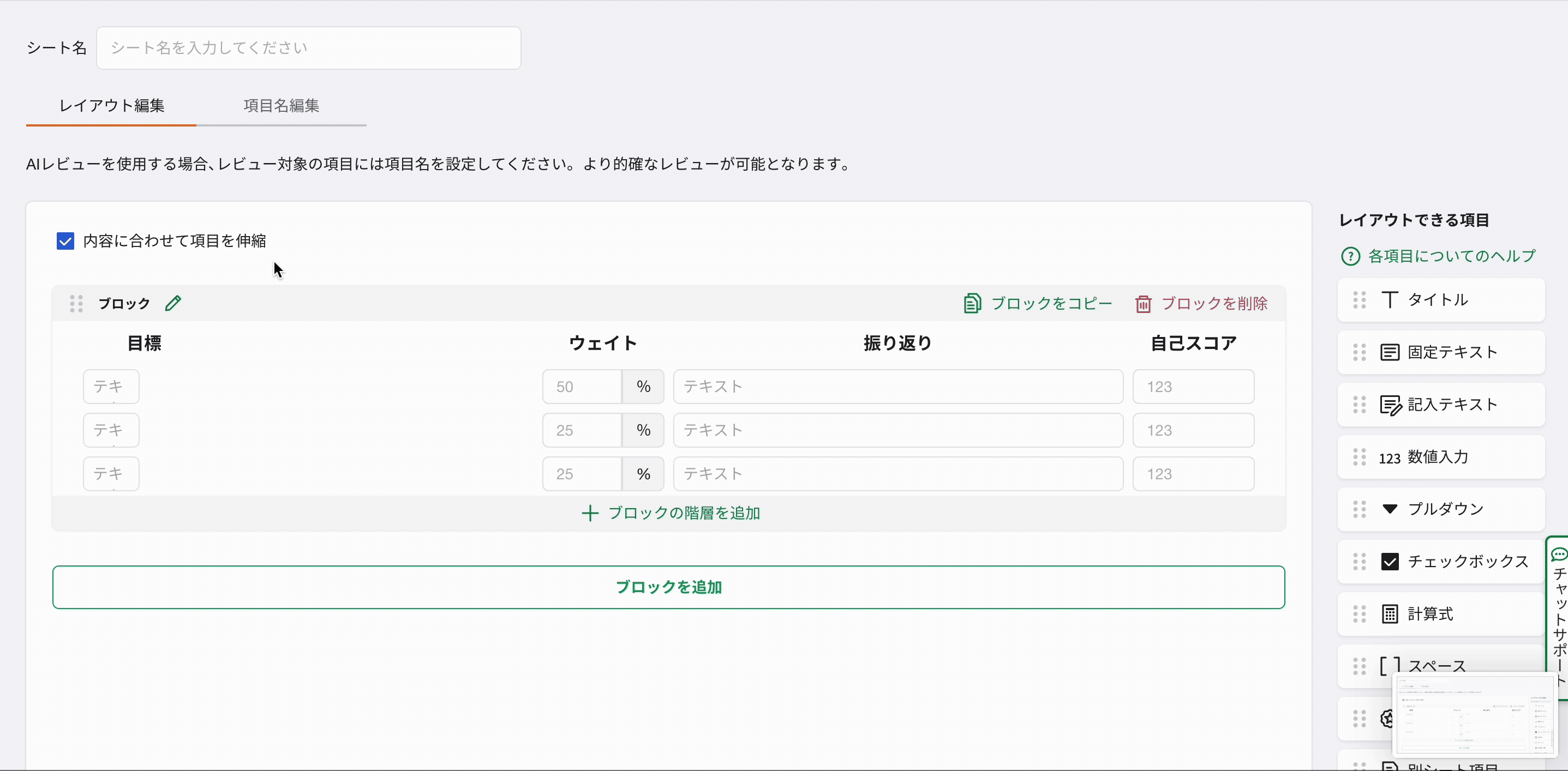The width and height of the screenshot is (1568, 771).
Task: Grab the block drag handle icon
Action: click(76, 304)
